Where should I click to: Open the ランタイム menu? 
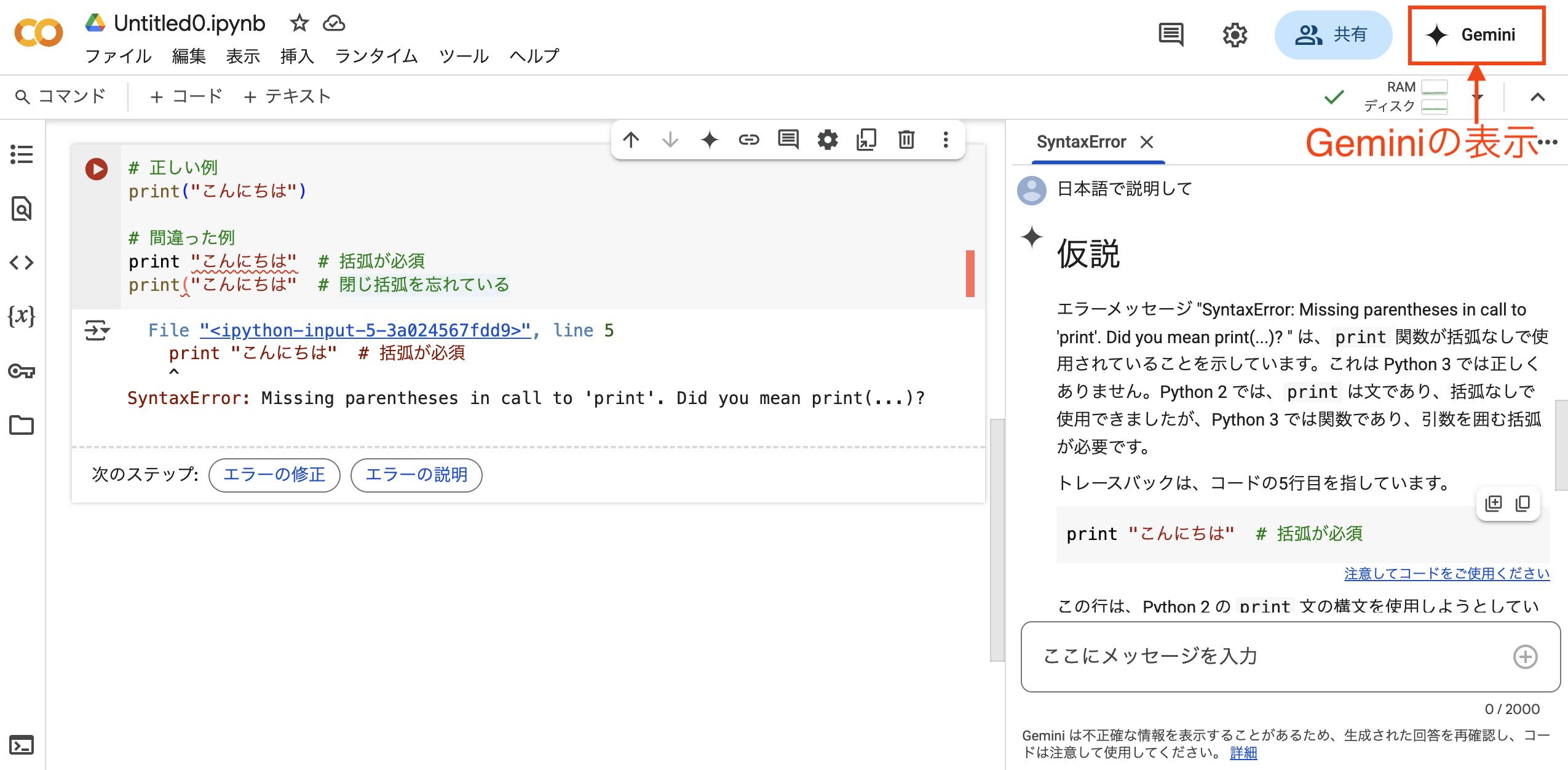click(376, 56)
